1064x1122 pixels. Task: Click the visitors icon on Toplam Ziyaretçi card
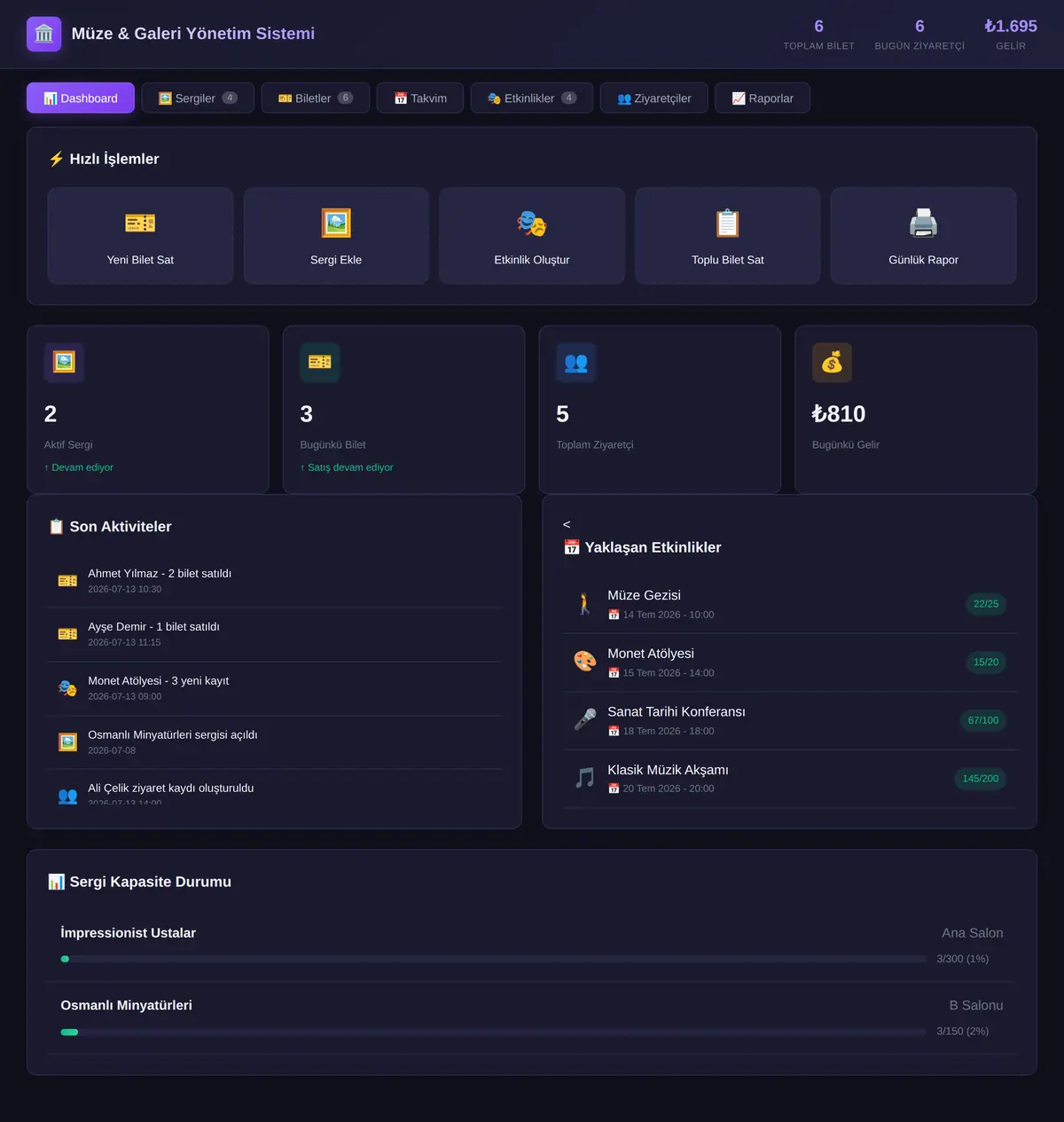[576, 363]
